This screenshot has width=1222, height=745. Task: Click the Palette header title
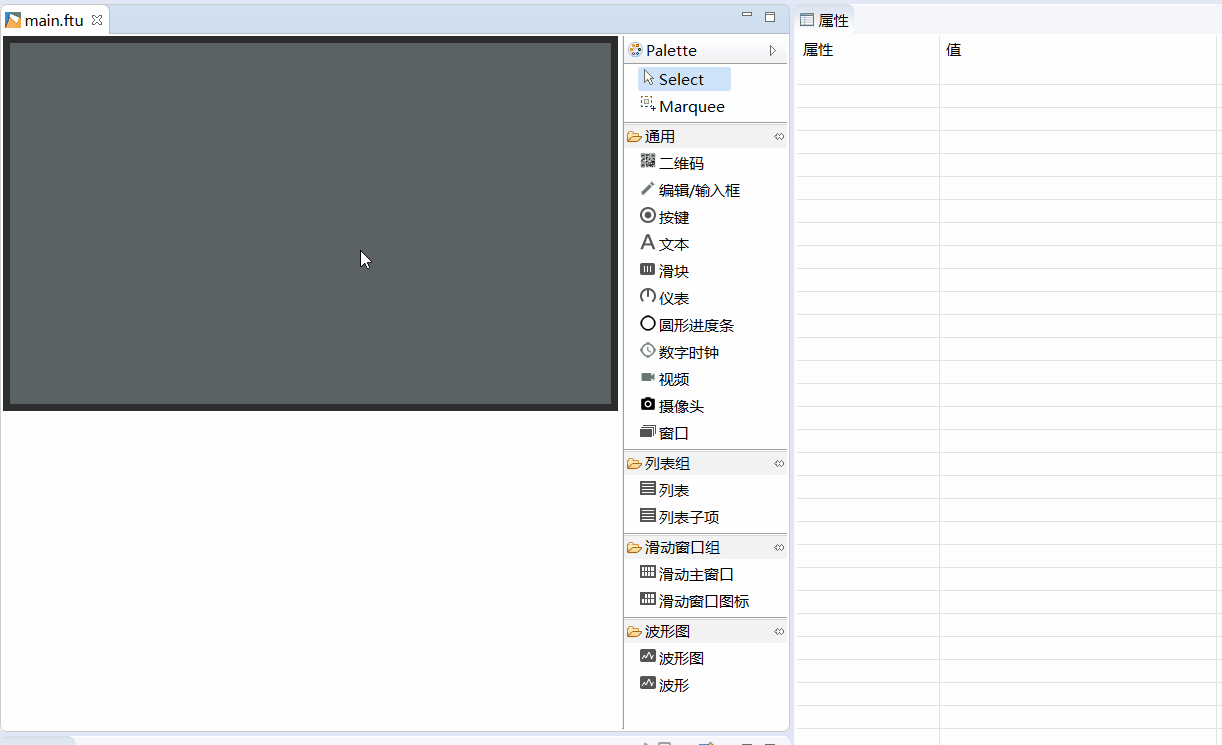coord(671,50)
